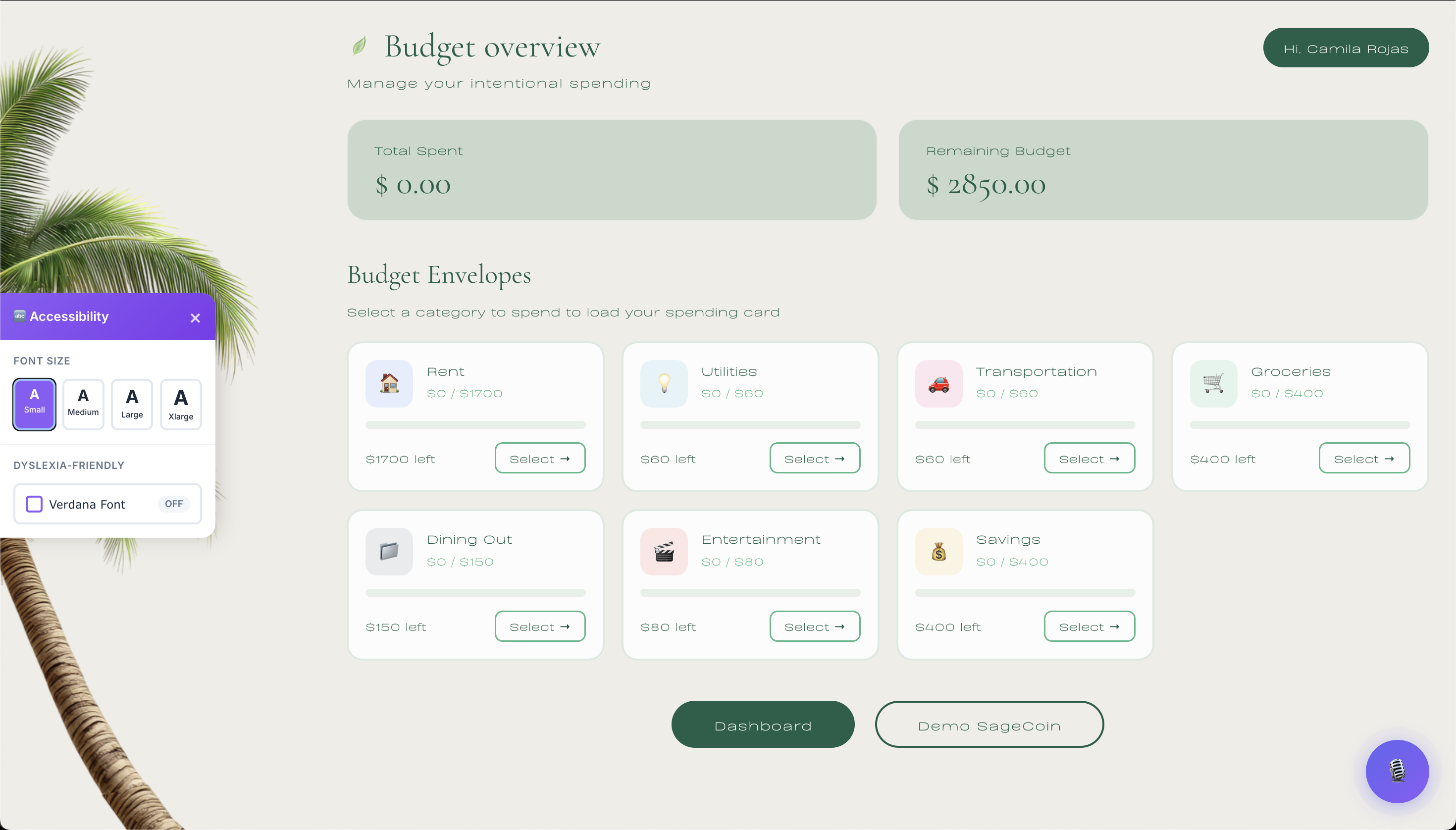This screenshot has height=830, width=1456.
Task: Open Demo SageCoin
Action: 989,725
